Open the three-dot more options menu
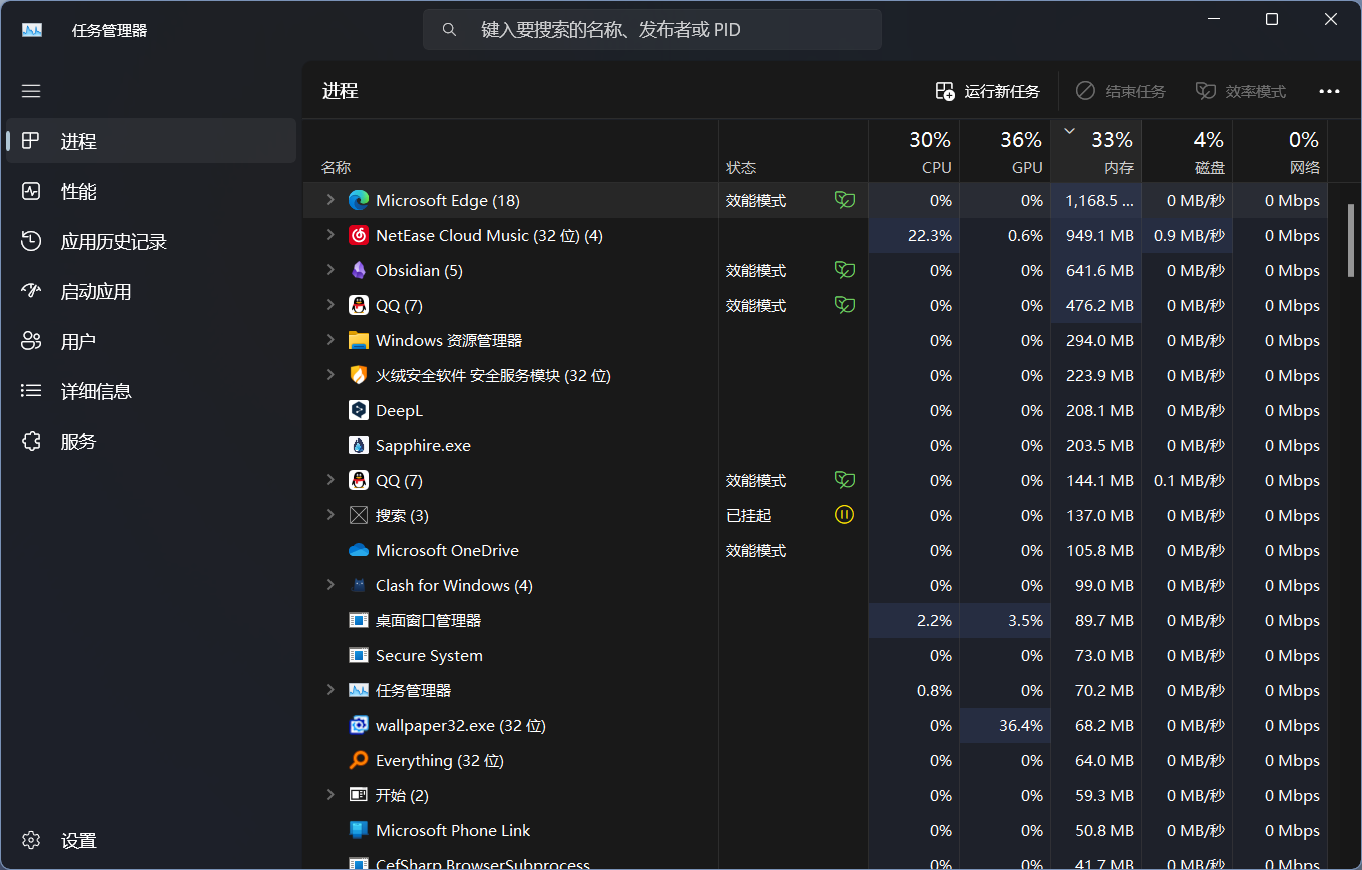 coord(1329,91)
